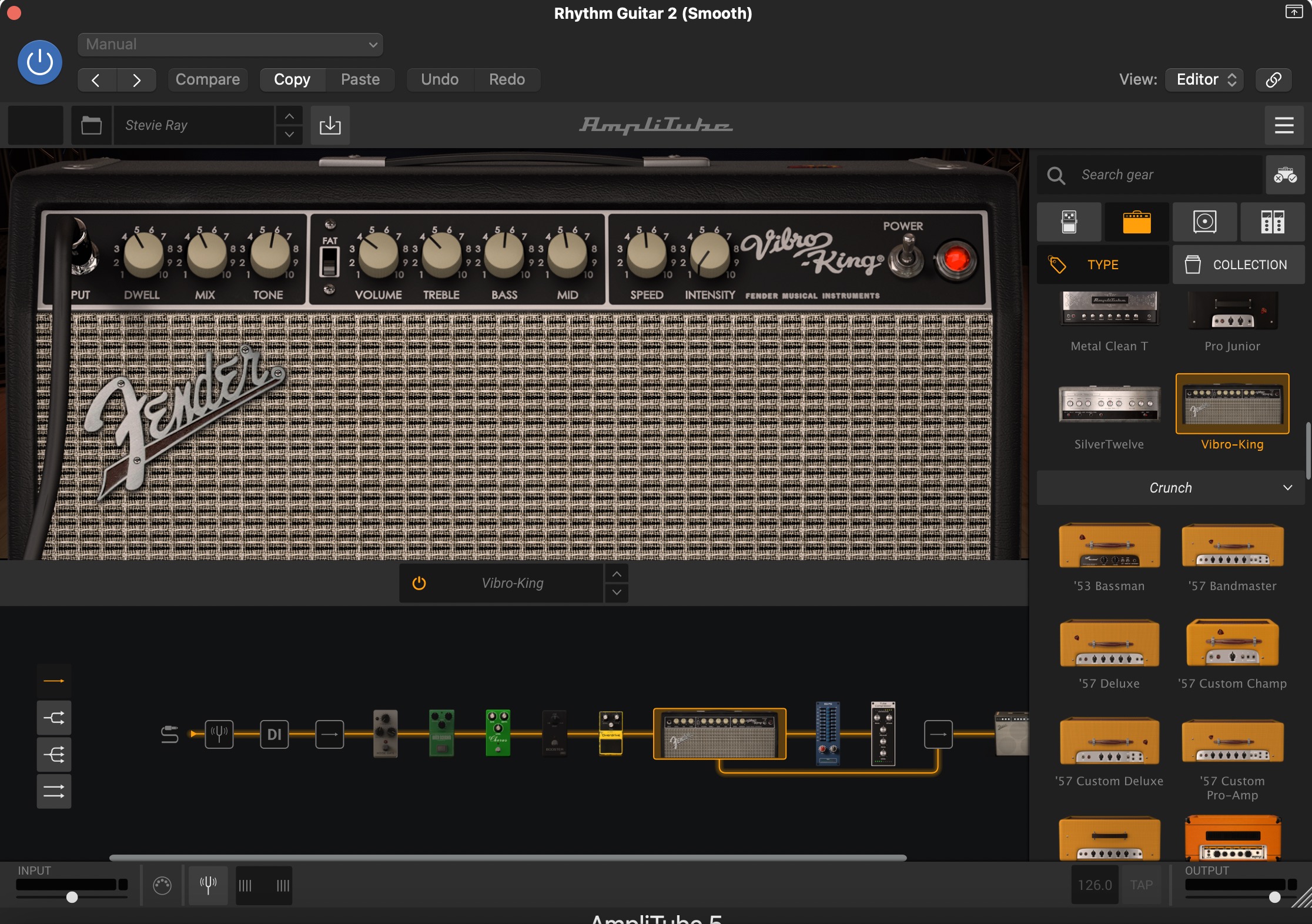1312x924 pixels.
Task: Select the Amp gear tab
Action: point(1137,222)
